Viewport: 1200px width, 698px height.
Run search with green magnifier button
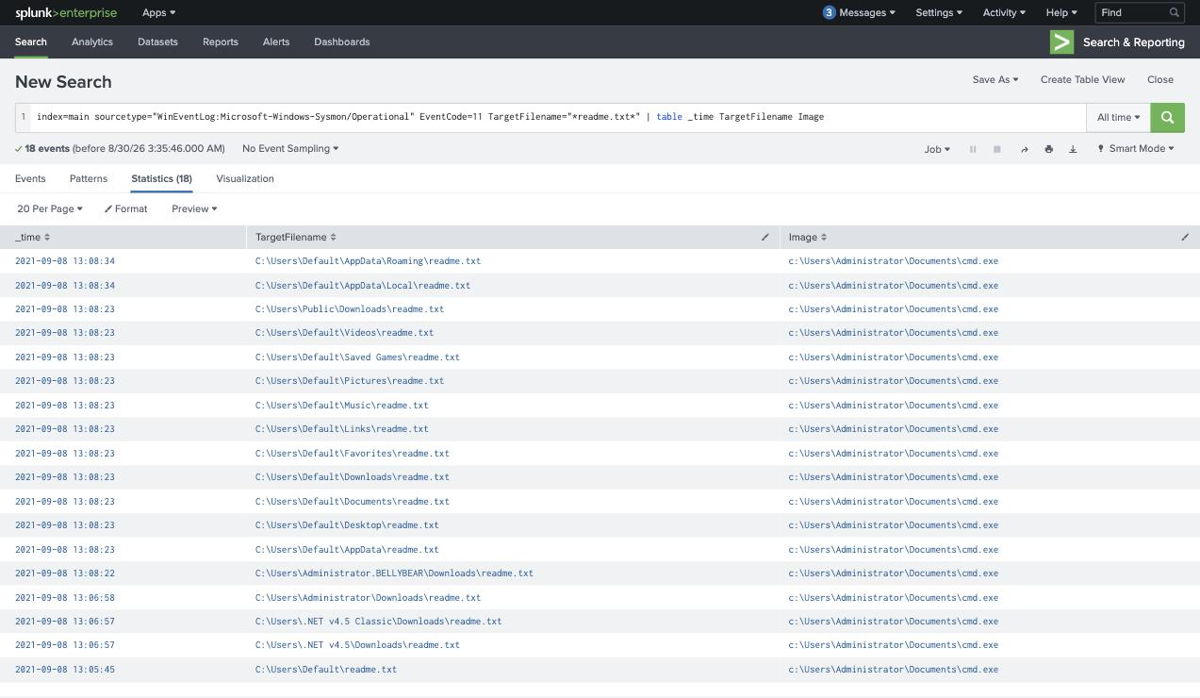(x=1167, y=117)
